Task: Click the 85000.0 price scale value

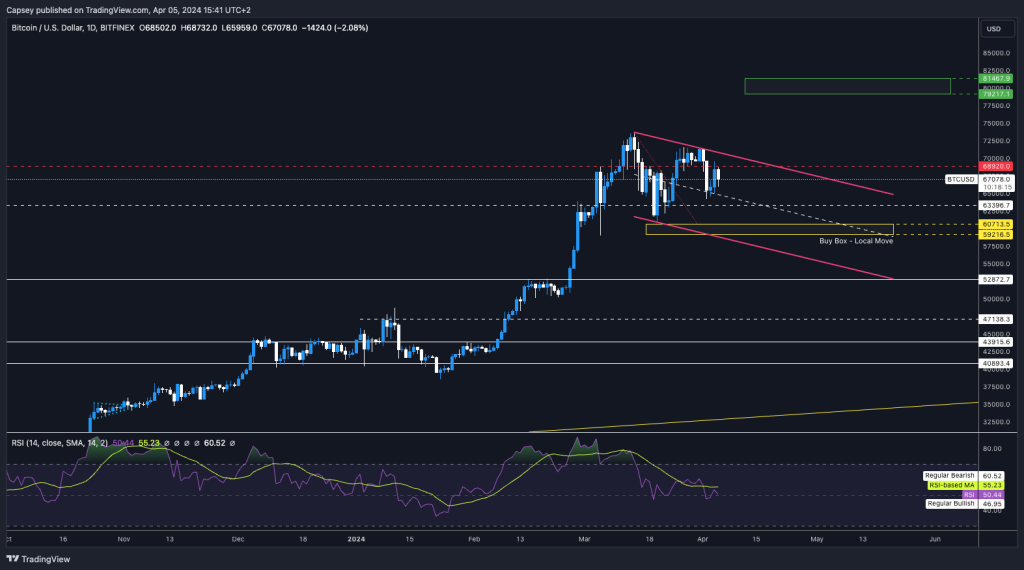Action: (x=997, y=54)
